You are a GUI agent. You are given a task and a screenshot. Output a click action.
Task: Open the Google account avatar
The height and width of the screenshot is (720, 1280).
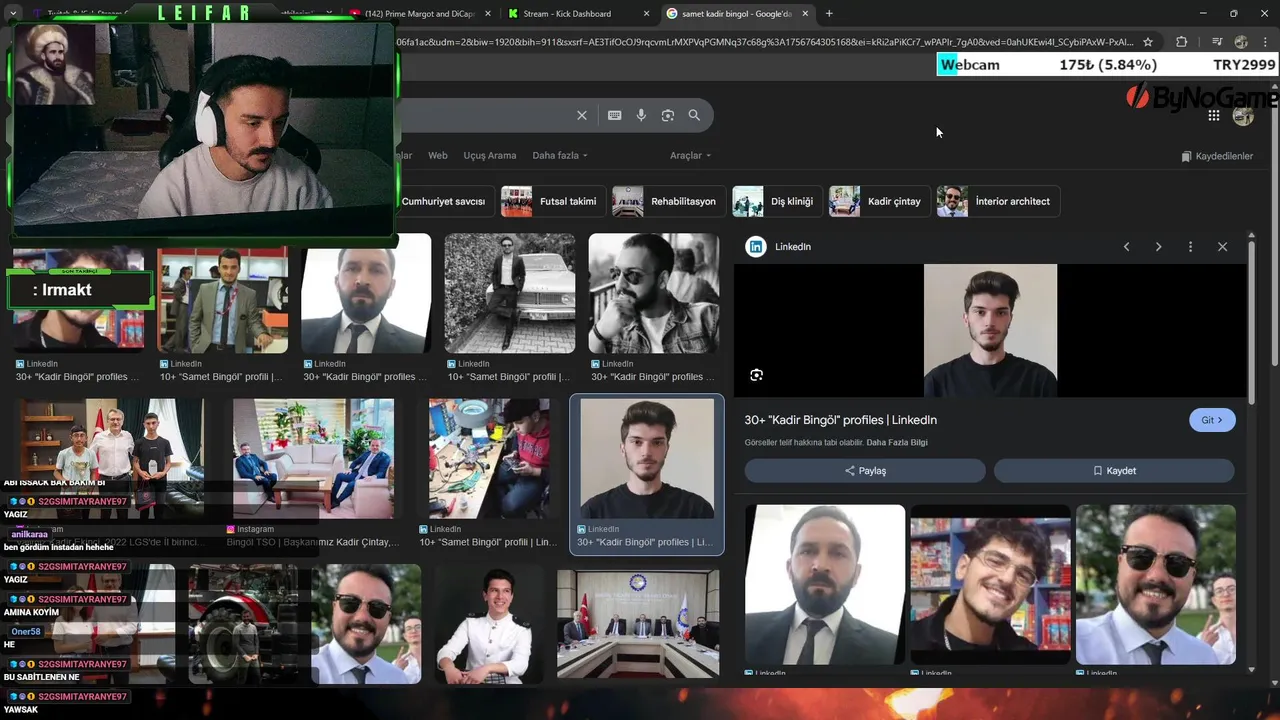pos(1243,115)
